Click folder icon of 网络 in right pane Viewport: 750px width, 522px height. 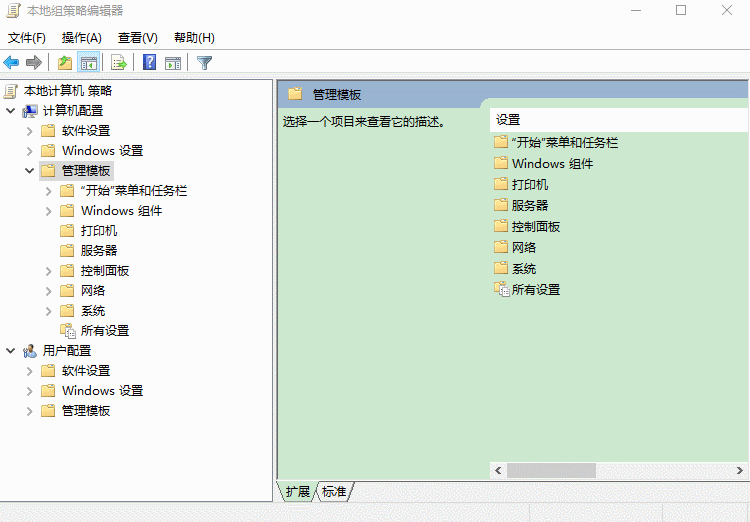point(501,247)
